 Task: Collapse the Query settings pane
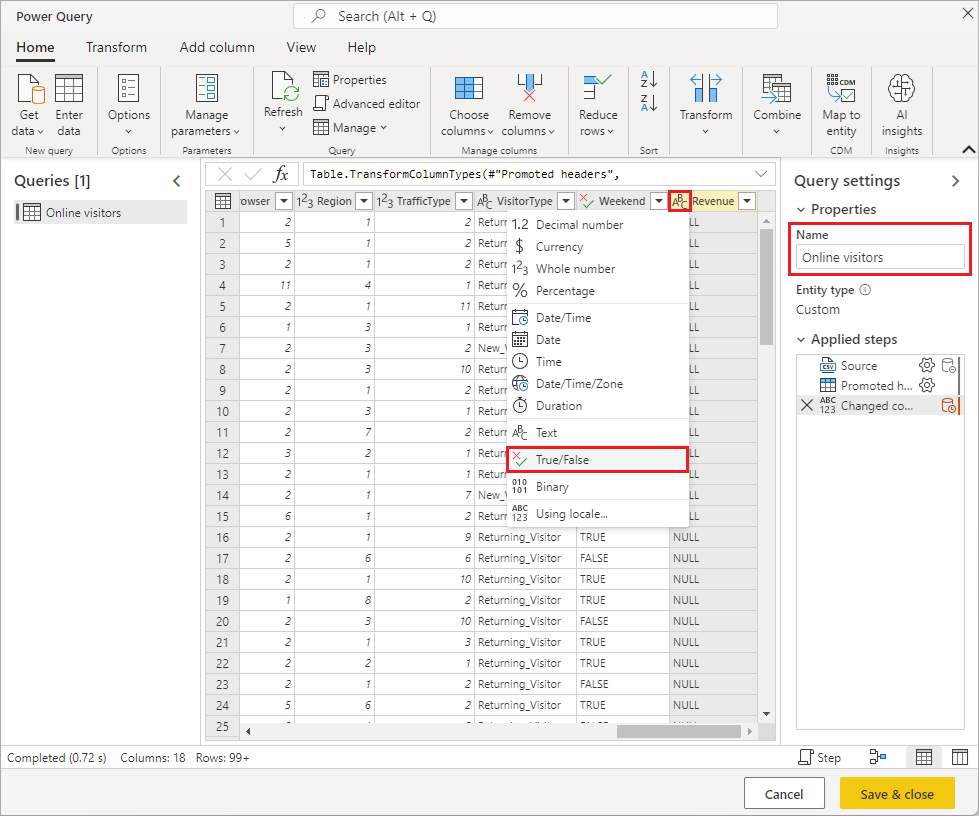[x=955, y=181]
